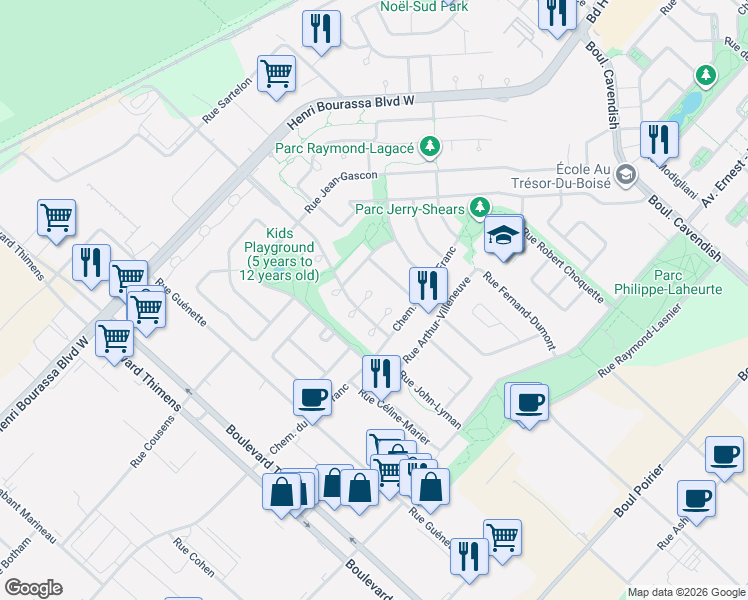This screenshot has width=748, height=600.
Task: Click the Map data ©2026 Google attribution
Action: click(686, 593)
